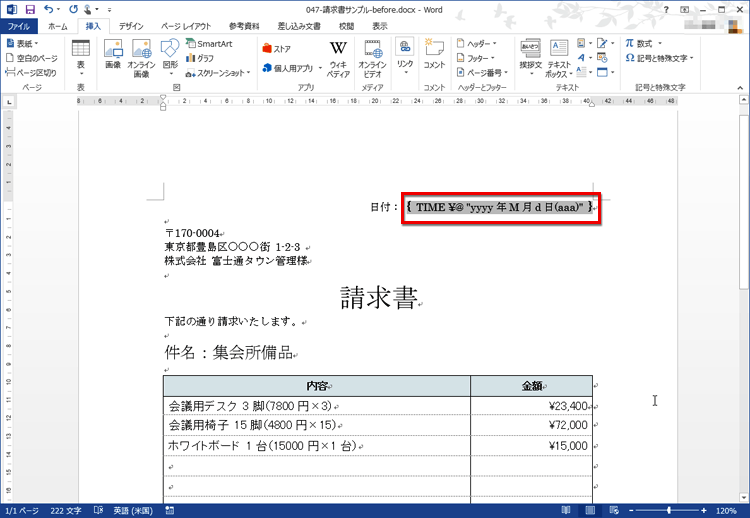This screenshot has height=518, width=750.
Task: Open the 図形 shapes gallery
Action: click(170, 57)
